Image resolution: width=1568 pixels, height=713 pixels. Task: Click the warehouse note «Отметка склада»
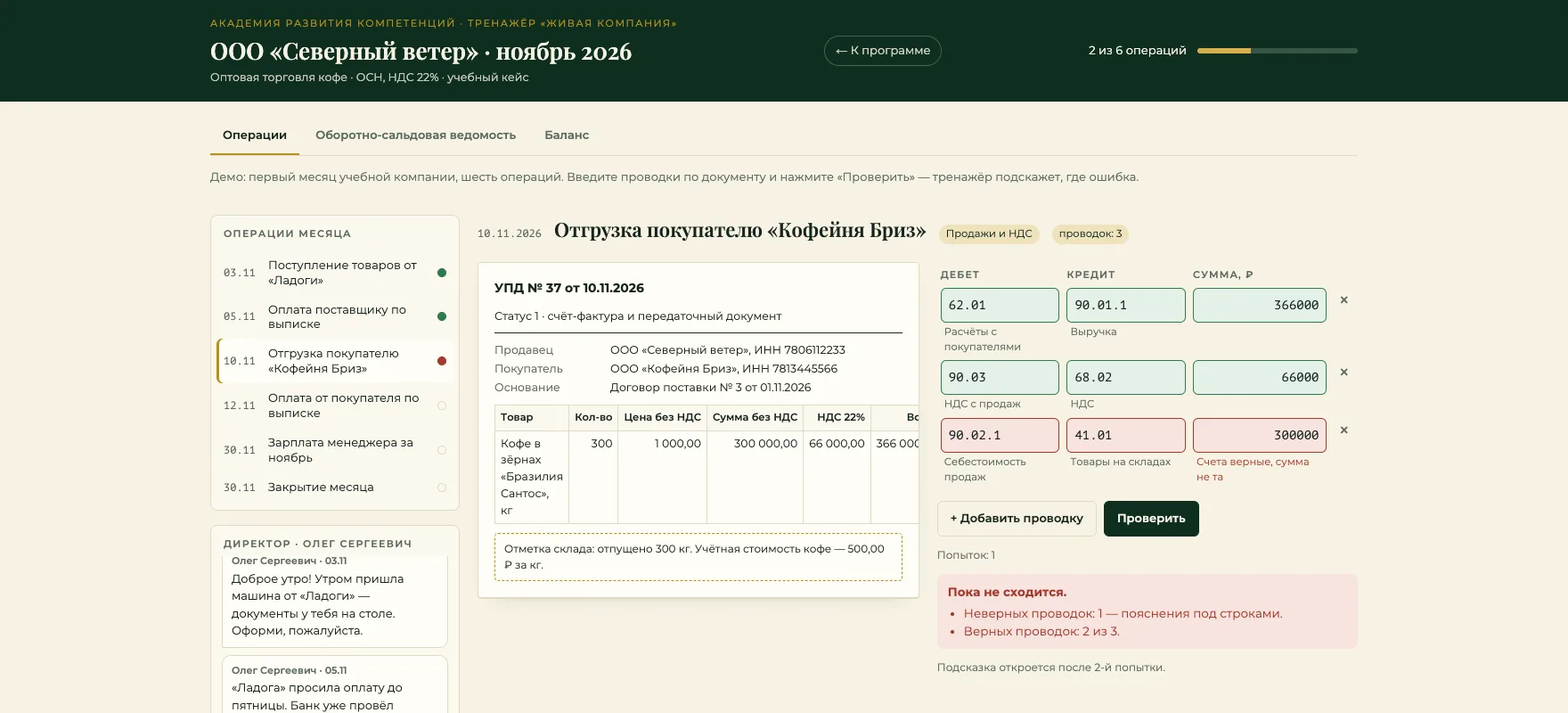pyautogui.click(x=698, y=557)
